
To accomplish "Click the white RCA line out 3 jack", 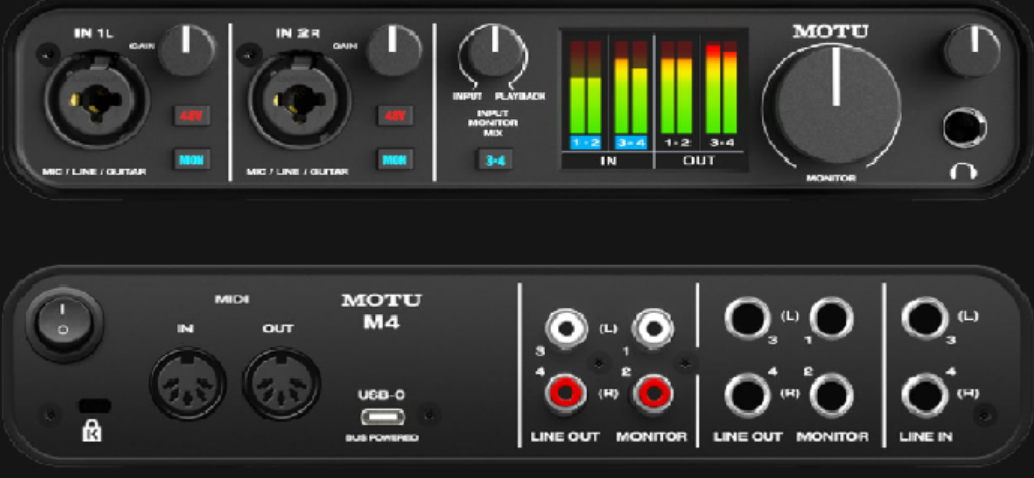I will pyautogui.click(x=565, y=328).
